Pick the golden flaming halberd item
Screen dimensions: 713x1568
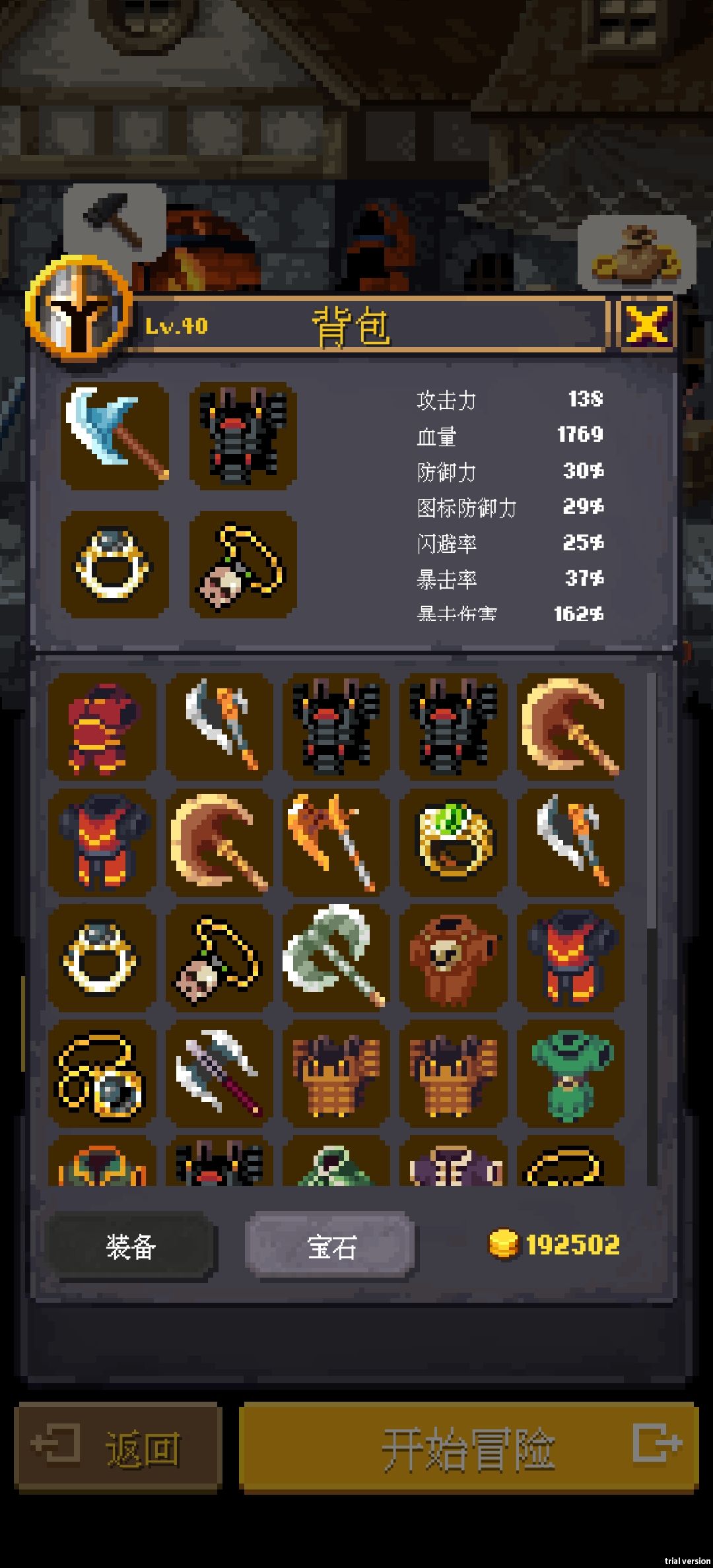click(x=336, y=842)
